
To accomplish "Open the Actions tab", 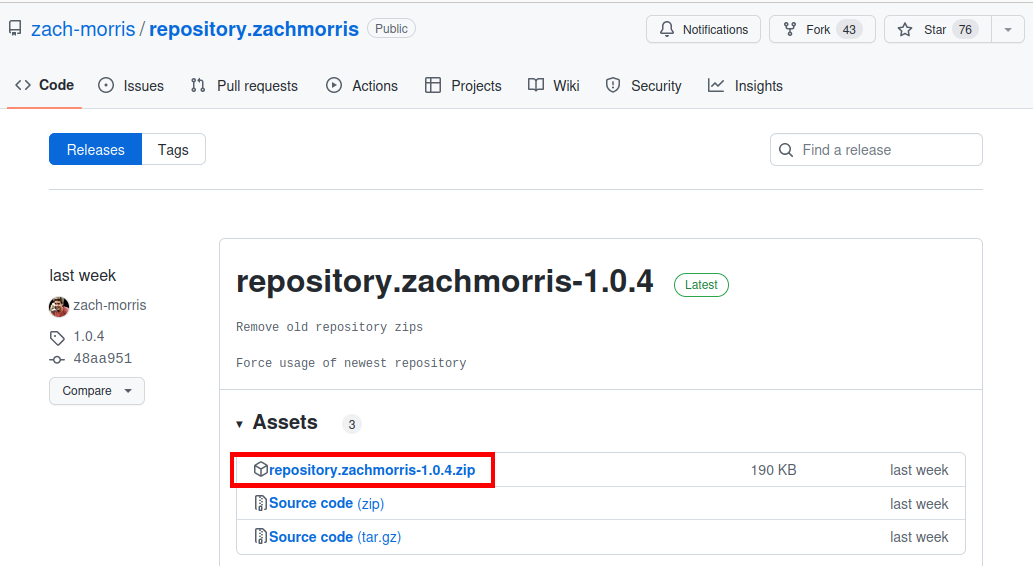I will pyautogui.click(x=362, y=86).
